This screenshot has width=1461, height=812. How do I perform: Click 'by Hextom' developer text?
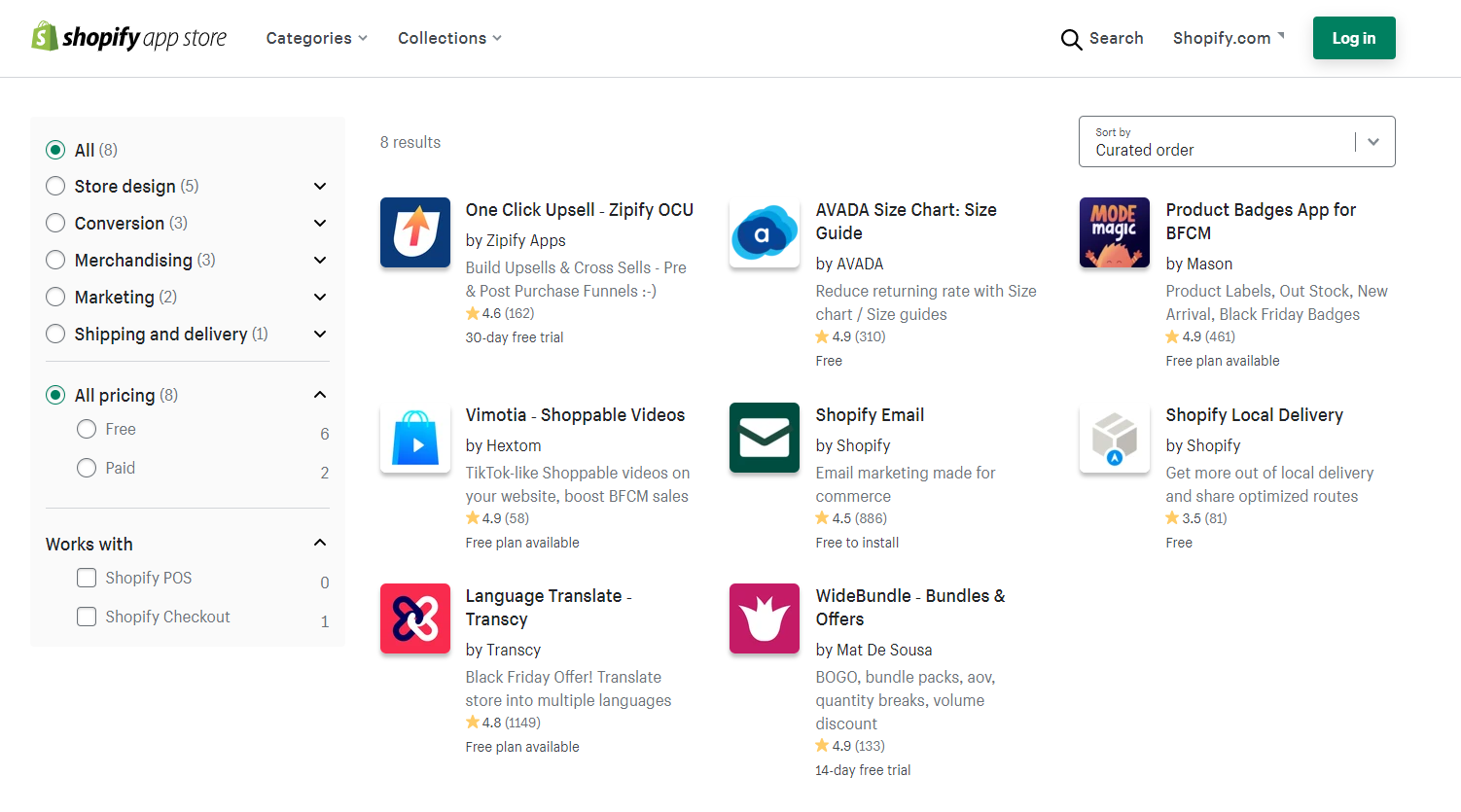click(x=503, y=445)
